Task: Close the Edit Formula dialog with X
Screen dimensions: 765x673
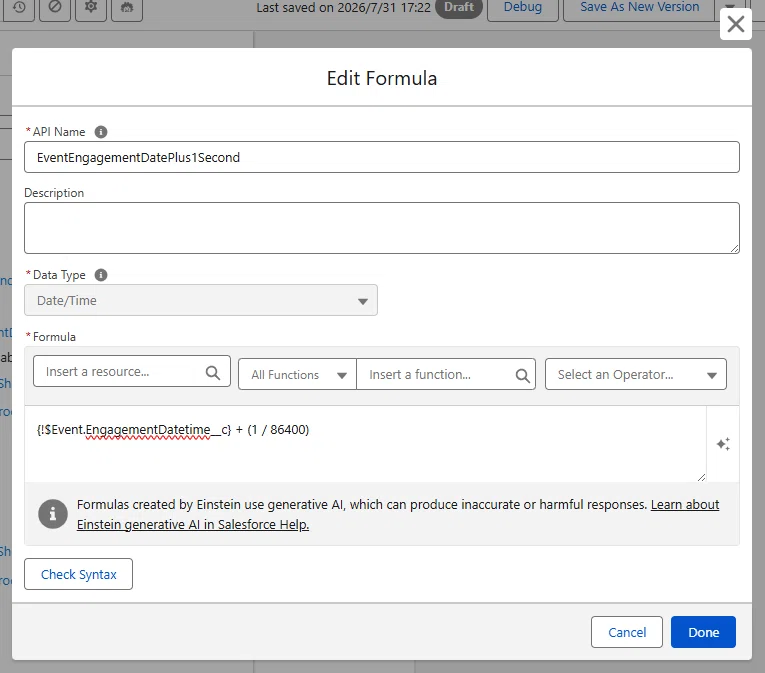Action: click(735, 23)
